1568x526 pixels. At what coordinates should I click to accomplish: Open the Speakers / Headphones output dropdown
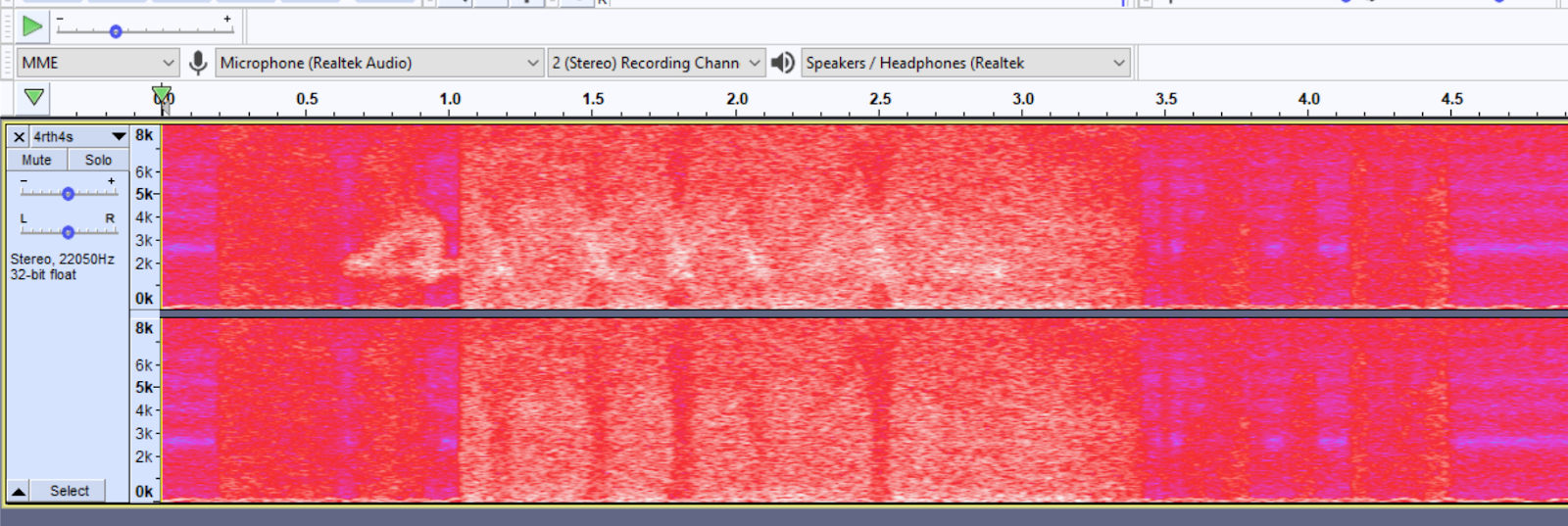965,63
